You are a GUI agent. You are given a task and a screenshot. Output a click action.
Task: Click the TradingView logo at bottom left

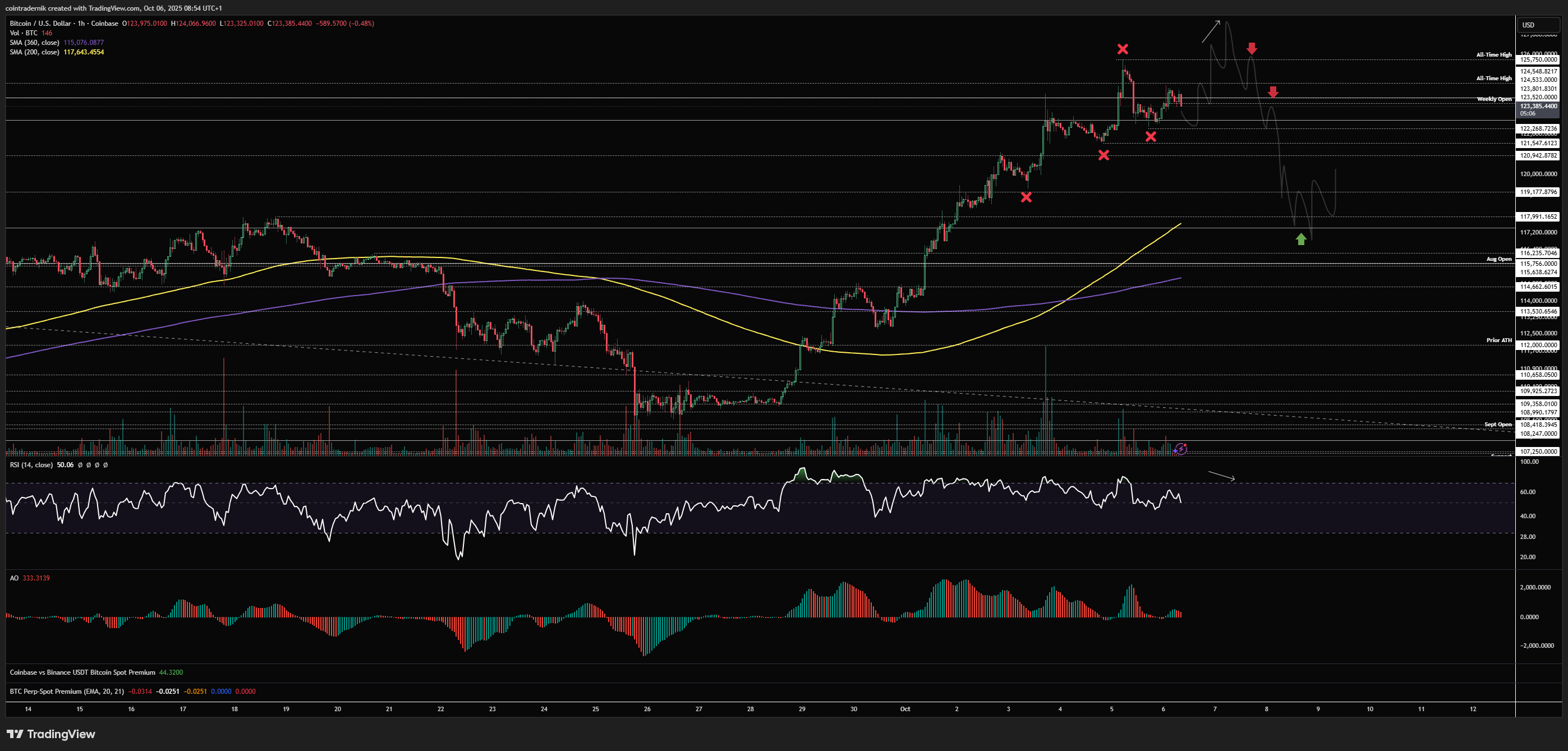point(51,734)
